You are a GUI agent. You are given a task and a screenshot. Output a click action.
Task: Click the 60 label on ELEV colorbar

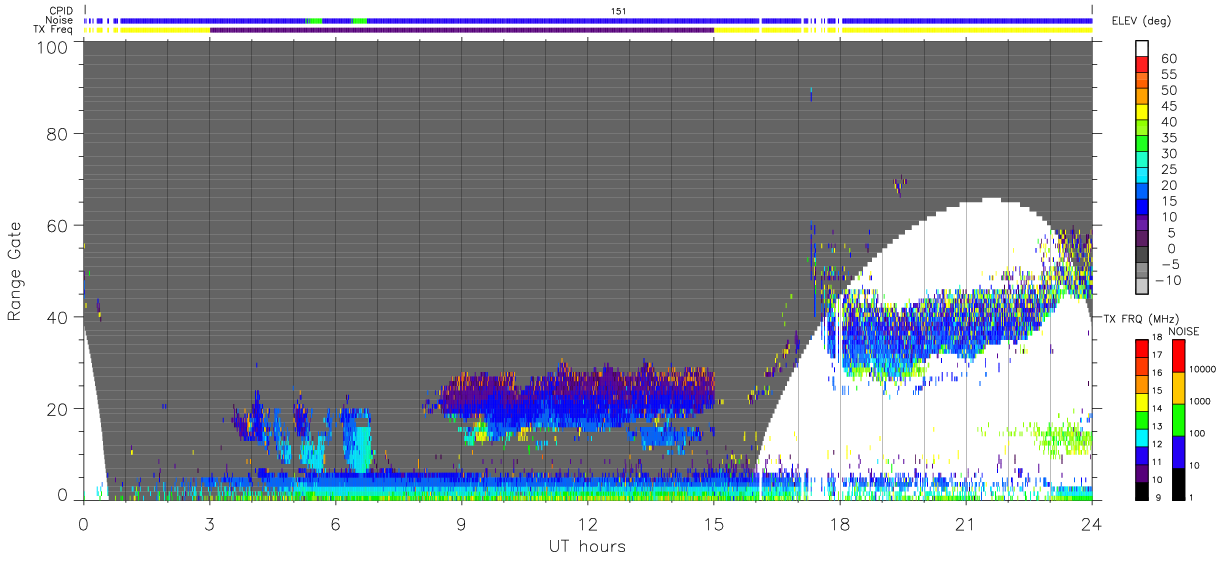(1168, 58)
